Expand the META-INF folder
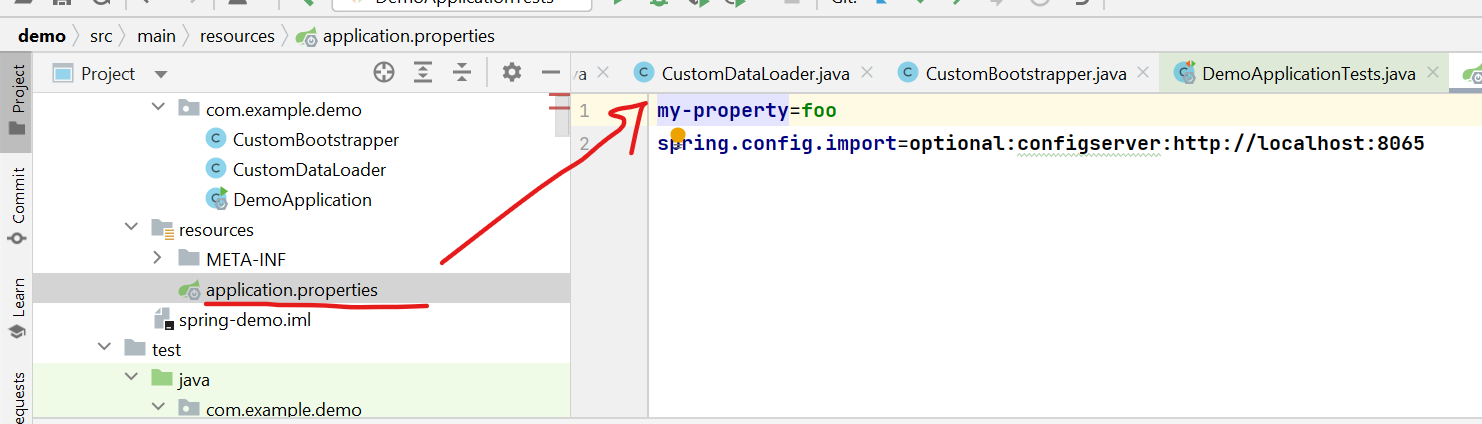This screenshot has width=1482, height=424. point(158,259)
